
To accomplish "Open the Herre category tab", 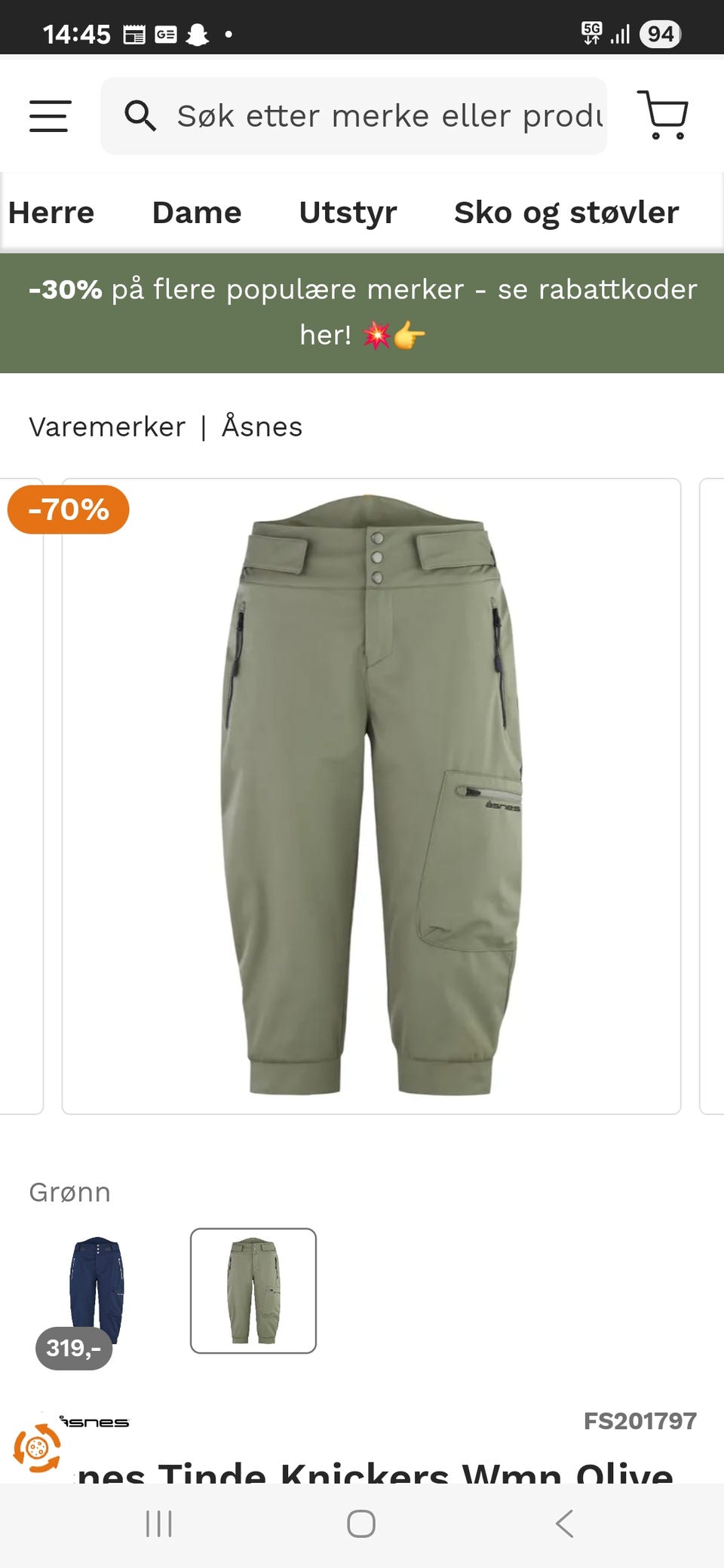I will (x=51, y=213).
